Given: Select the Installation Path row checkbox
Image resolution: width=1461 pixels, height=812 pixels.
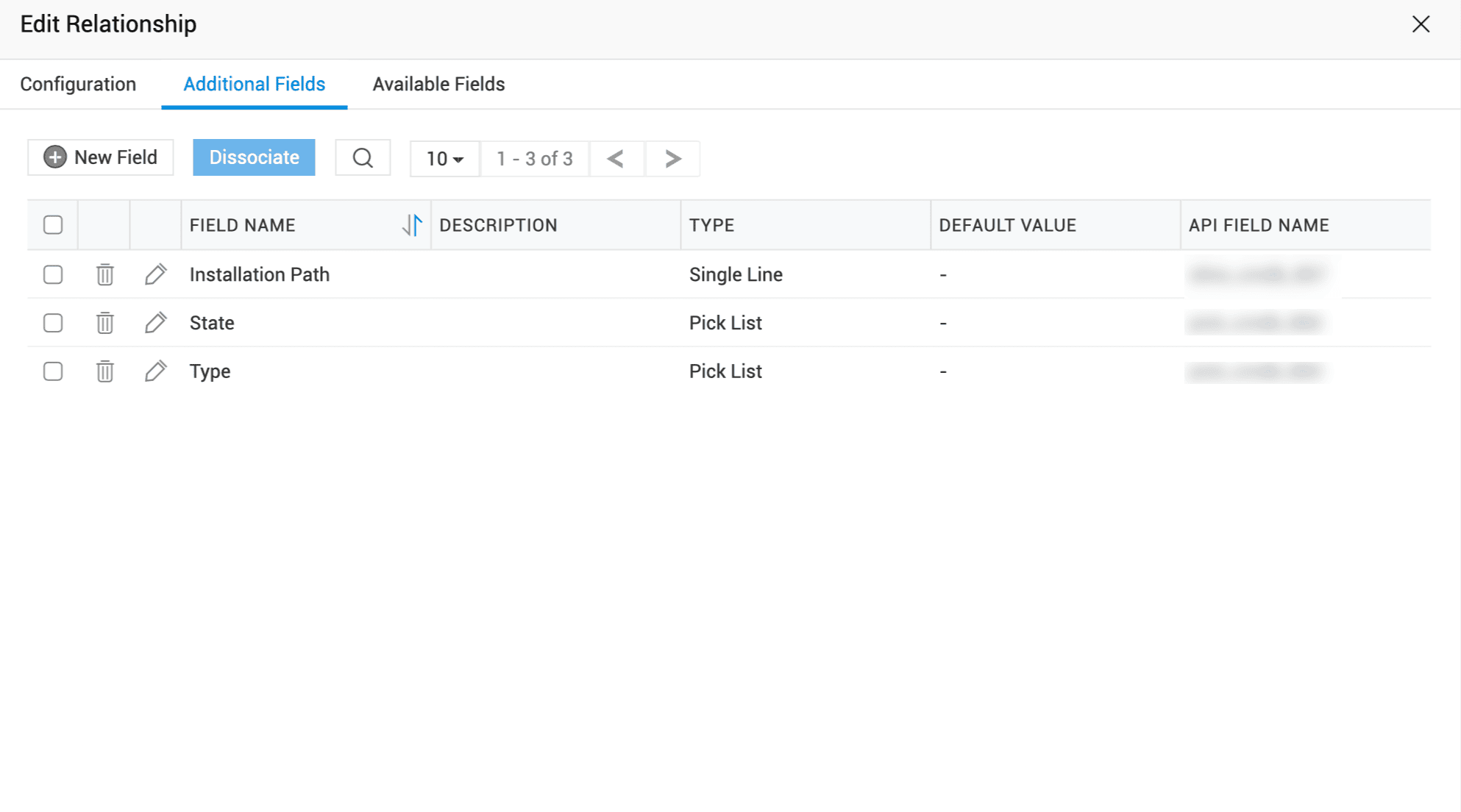Looking at the screenshot, I should coord(53,274).
